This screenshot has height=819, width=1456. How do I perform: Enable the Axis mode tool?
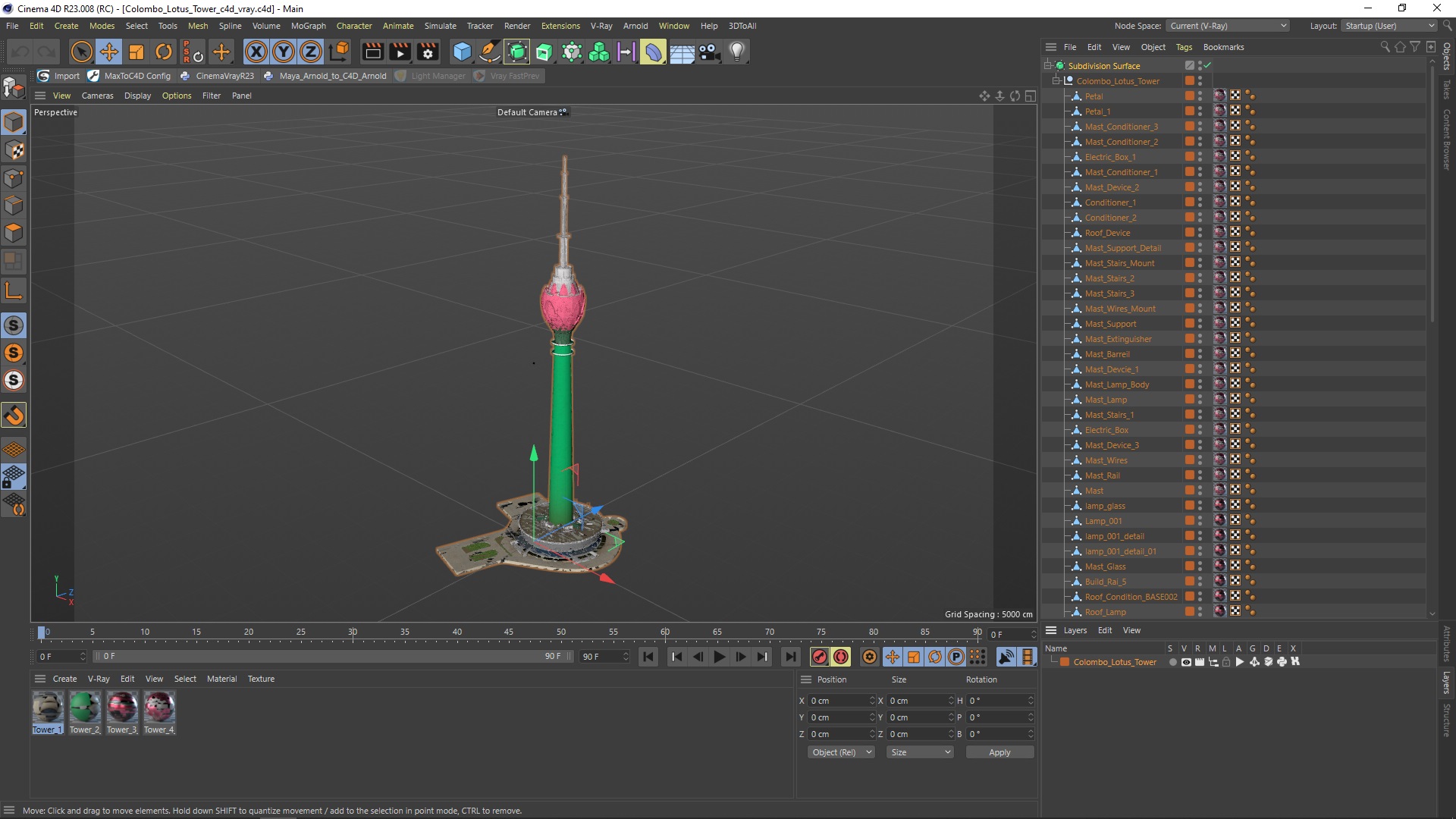click(x=14, y=290)
